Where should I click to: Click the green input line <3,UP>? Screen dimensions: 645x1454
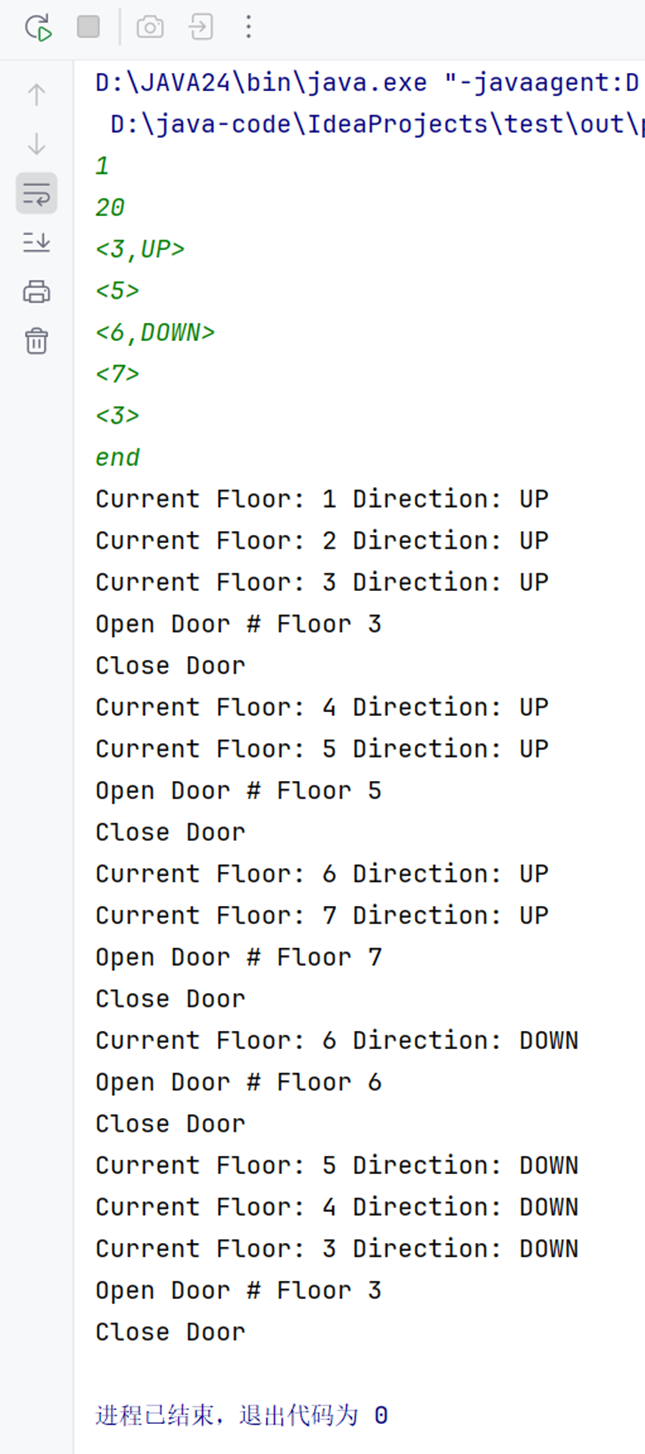point(140,249)
